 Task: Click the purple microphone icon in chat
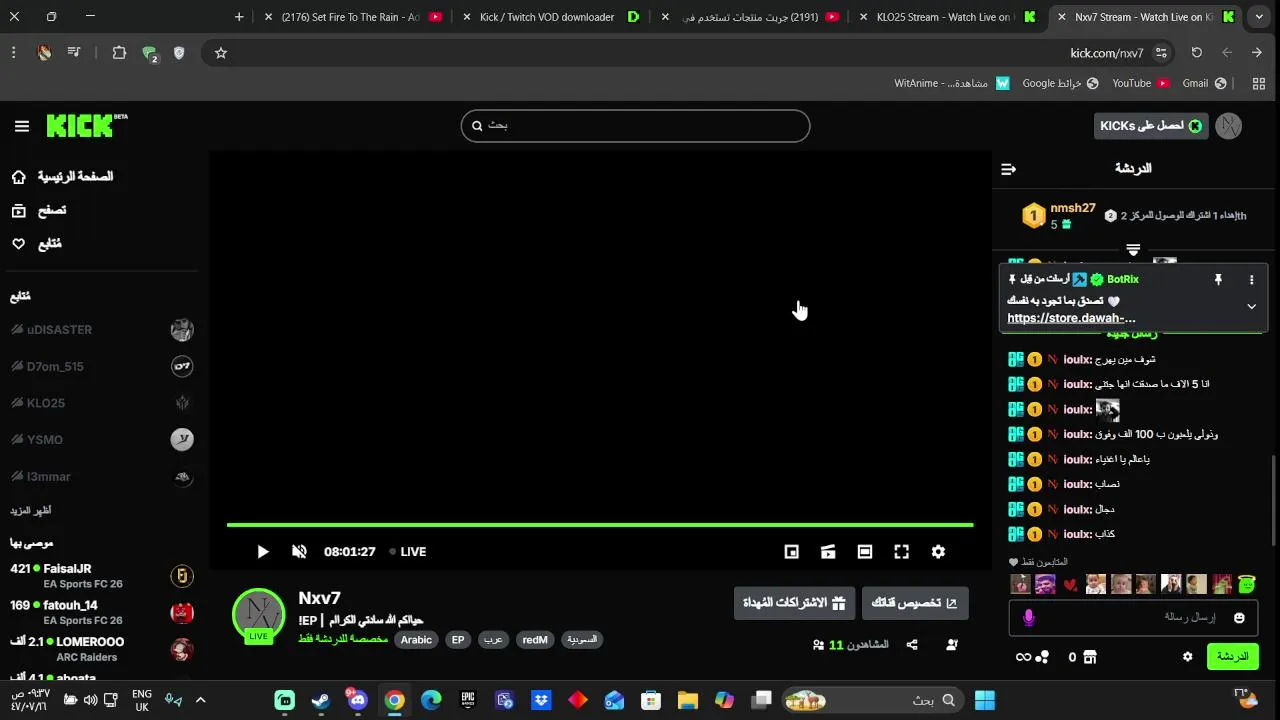click(x=1028, y=618)
